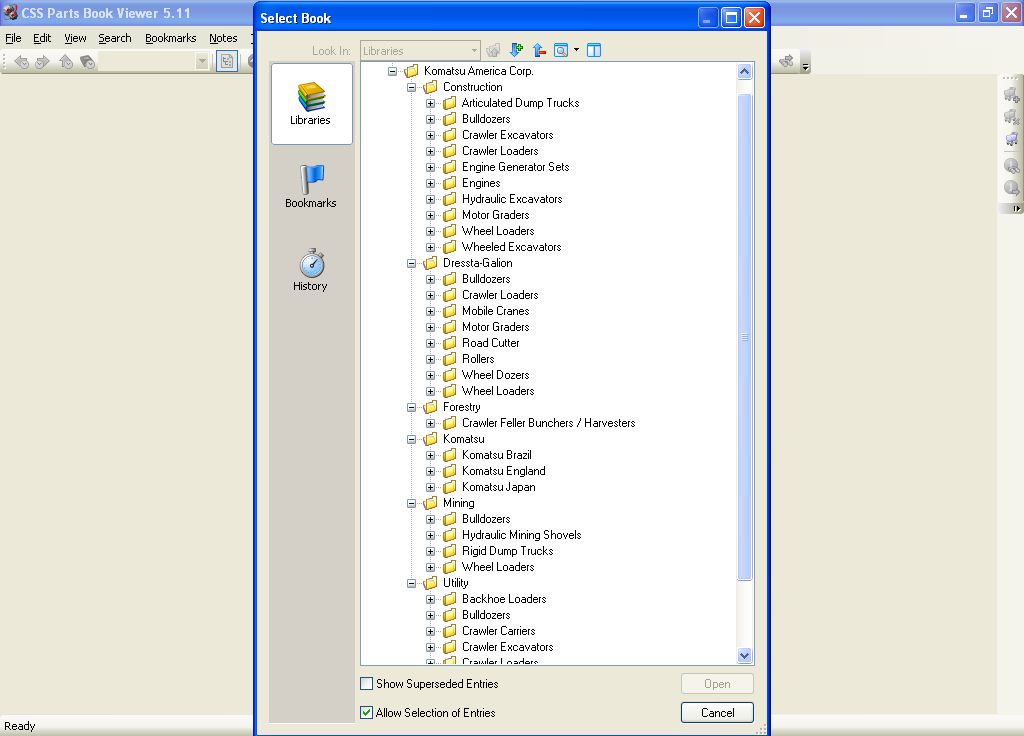
Task: Click the Cancel button
Action: pos(717,712)
